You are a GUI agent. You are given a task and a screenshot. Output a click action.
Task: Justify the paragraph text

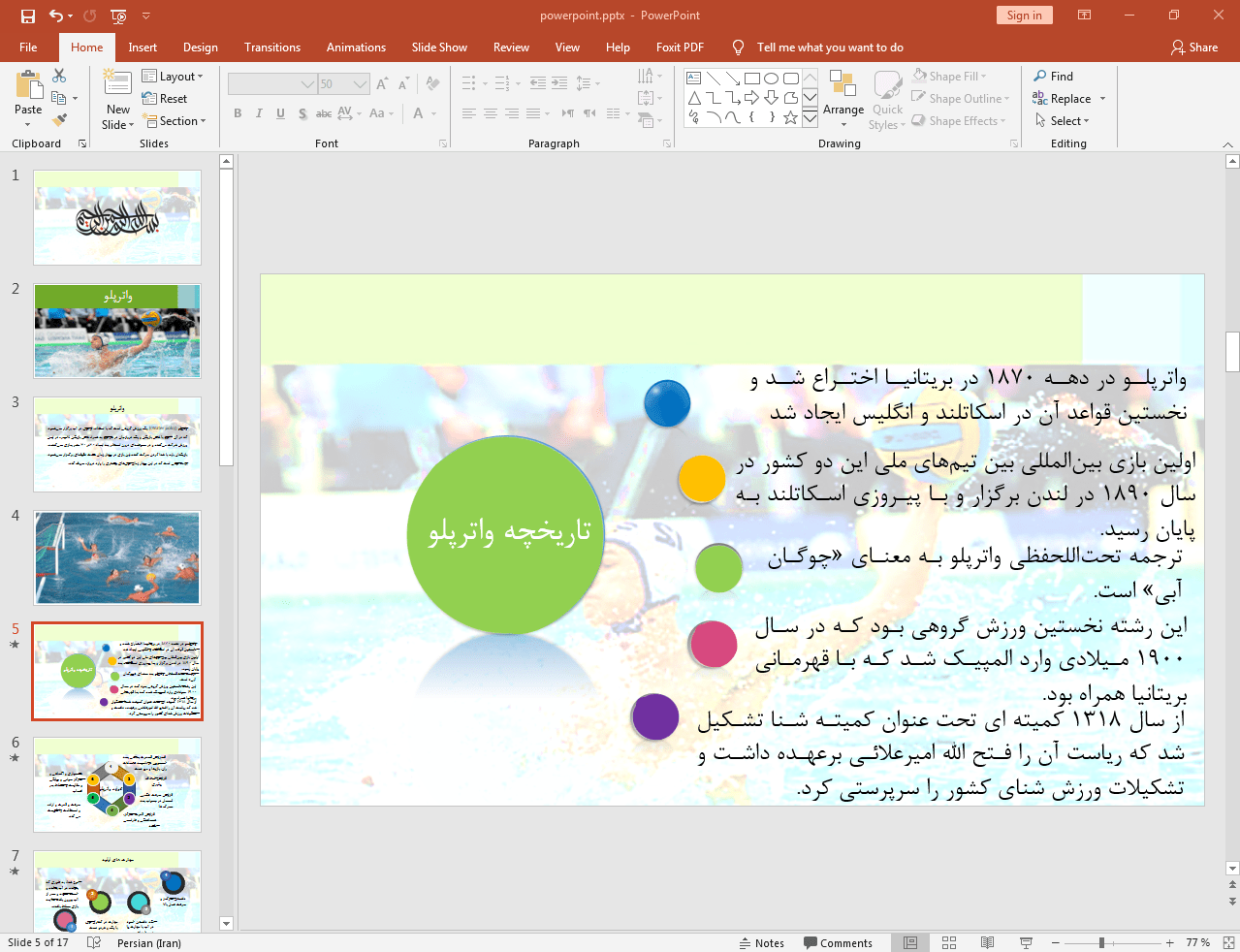(533, 113)
